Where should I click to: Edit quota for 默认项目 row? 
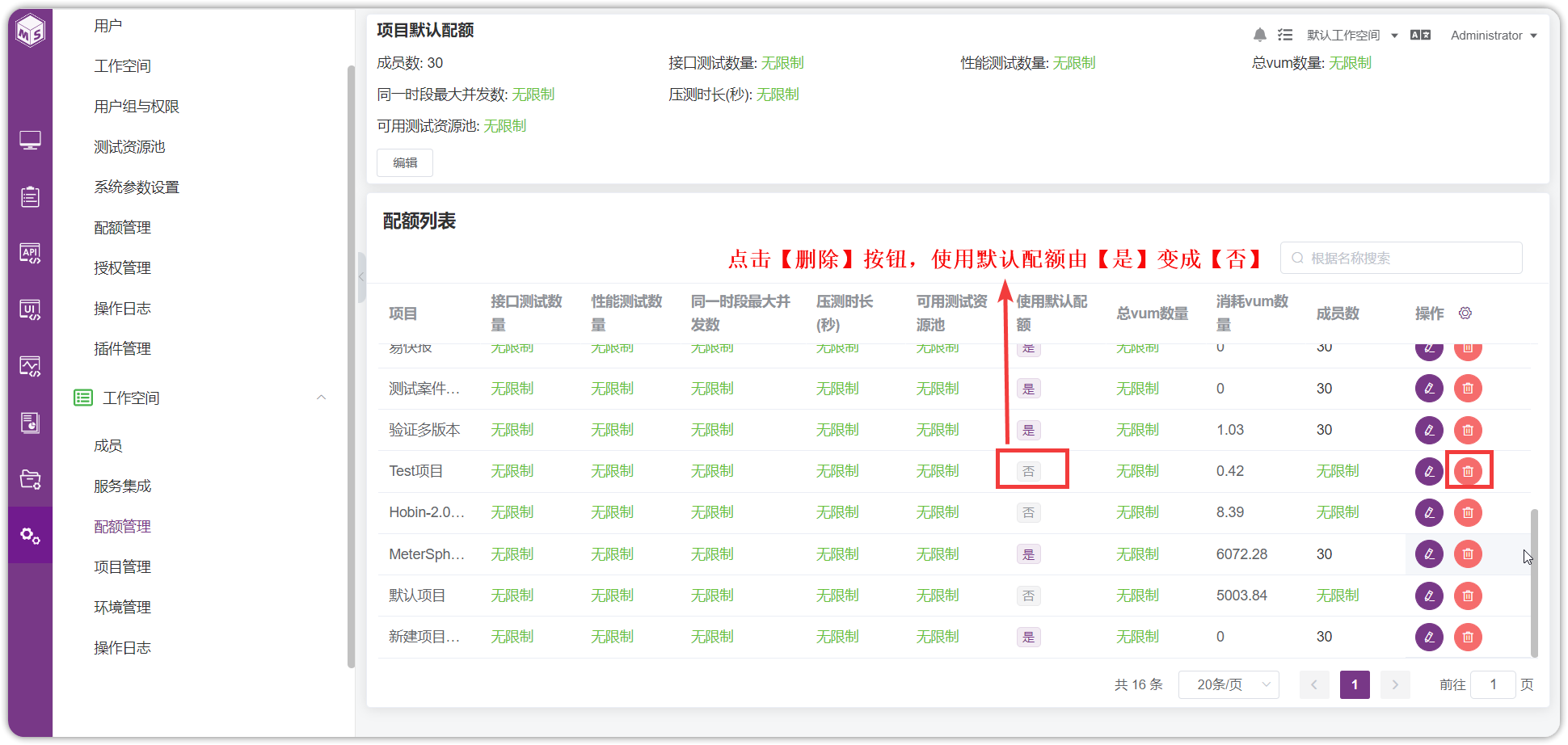(x=1429, y=596)
